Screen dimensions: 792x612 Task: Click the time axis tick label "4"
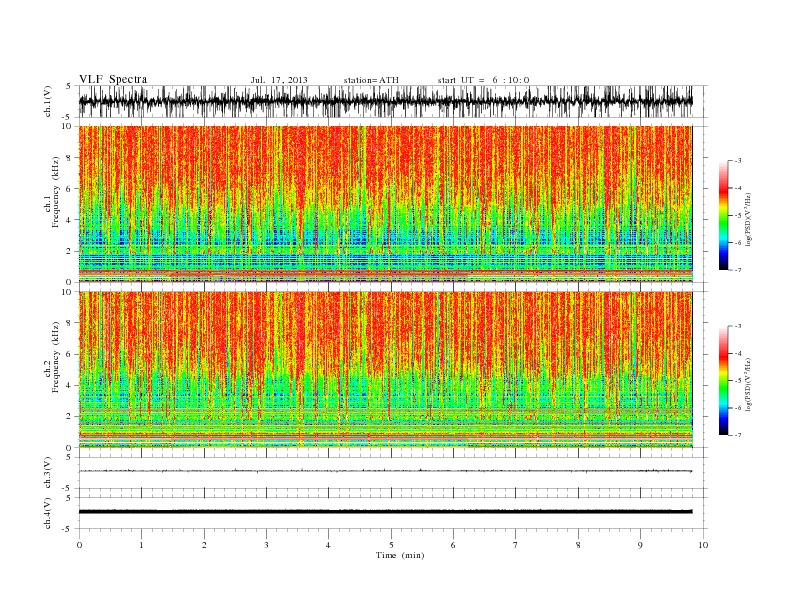328,545
